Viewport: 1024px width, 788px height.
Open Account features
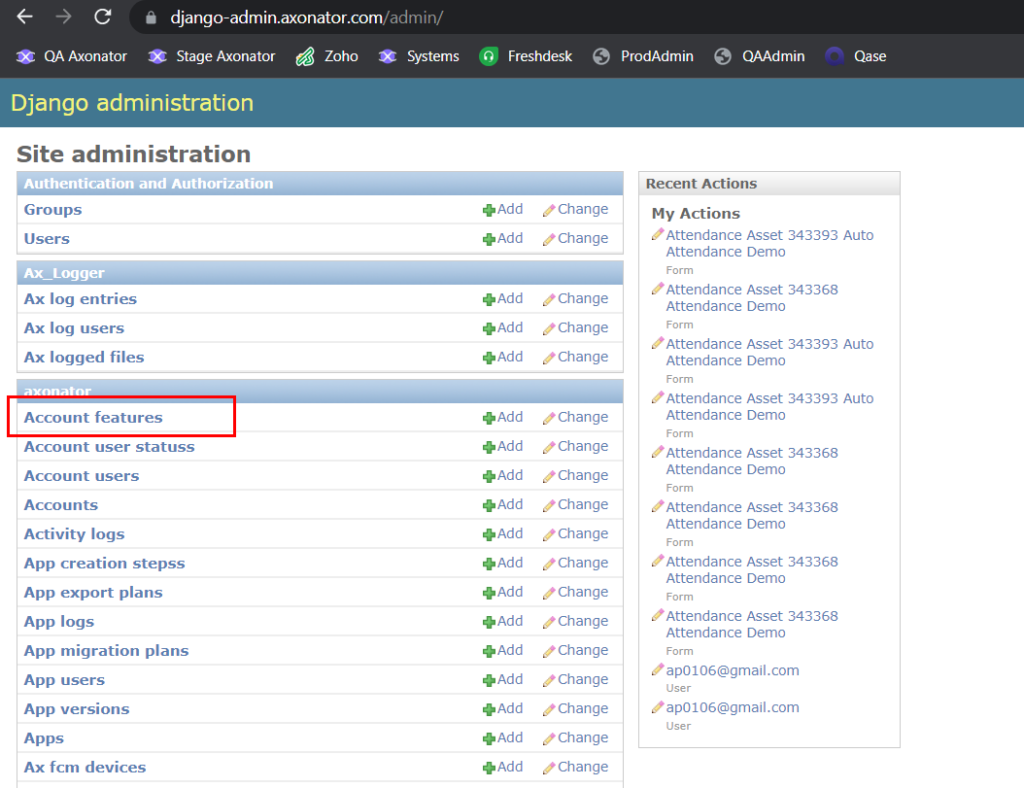93,417
